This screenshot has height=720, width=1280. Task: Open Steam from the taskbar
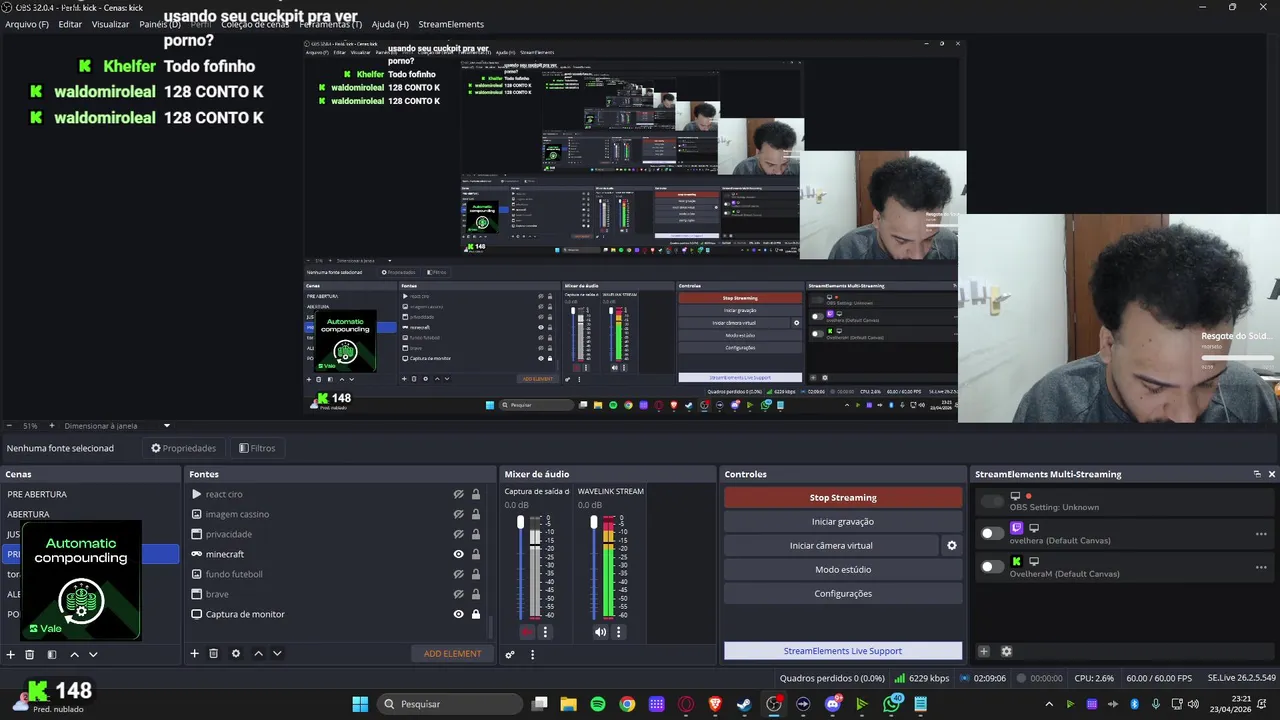[x=744, y=704]
